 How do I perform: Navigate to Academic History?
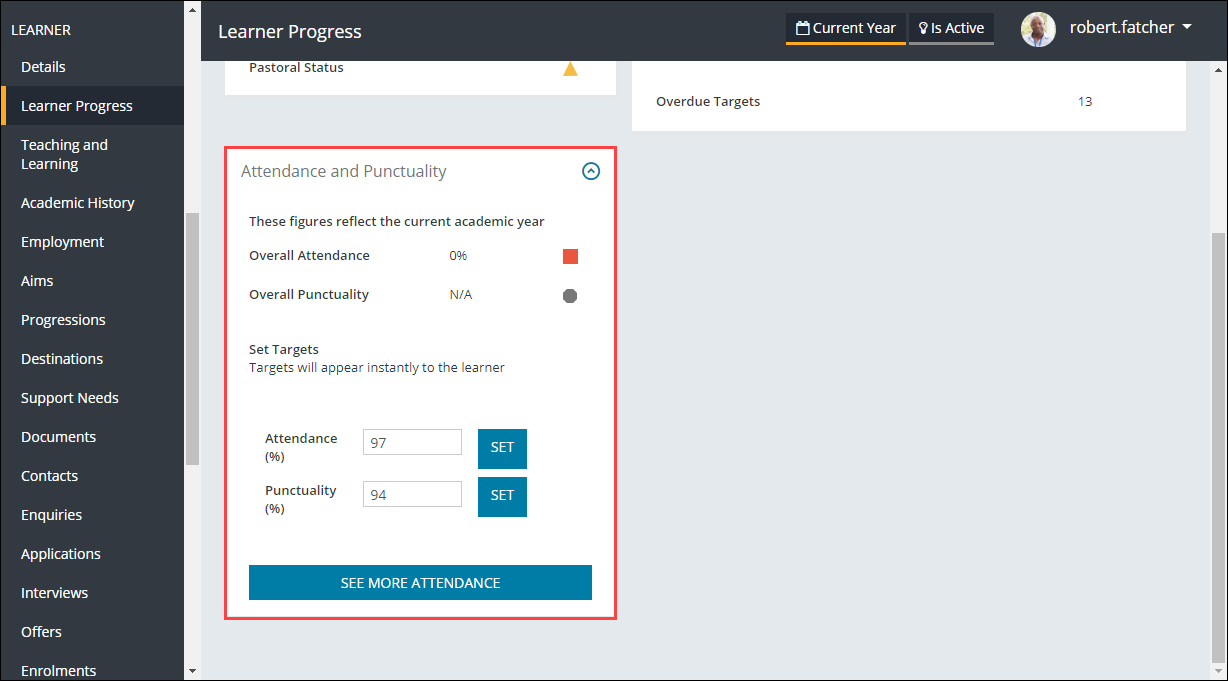tap(78, 203)
